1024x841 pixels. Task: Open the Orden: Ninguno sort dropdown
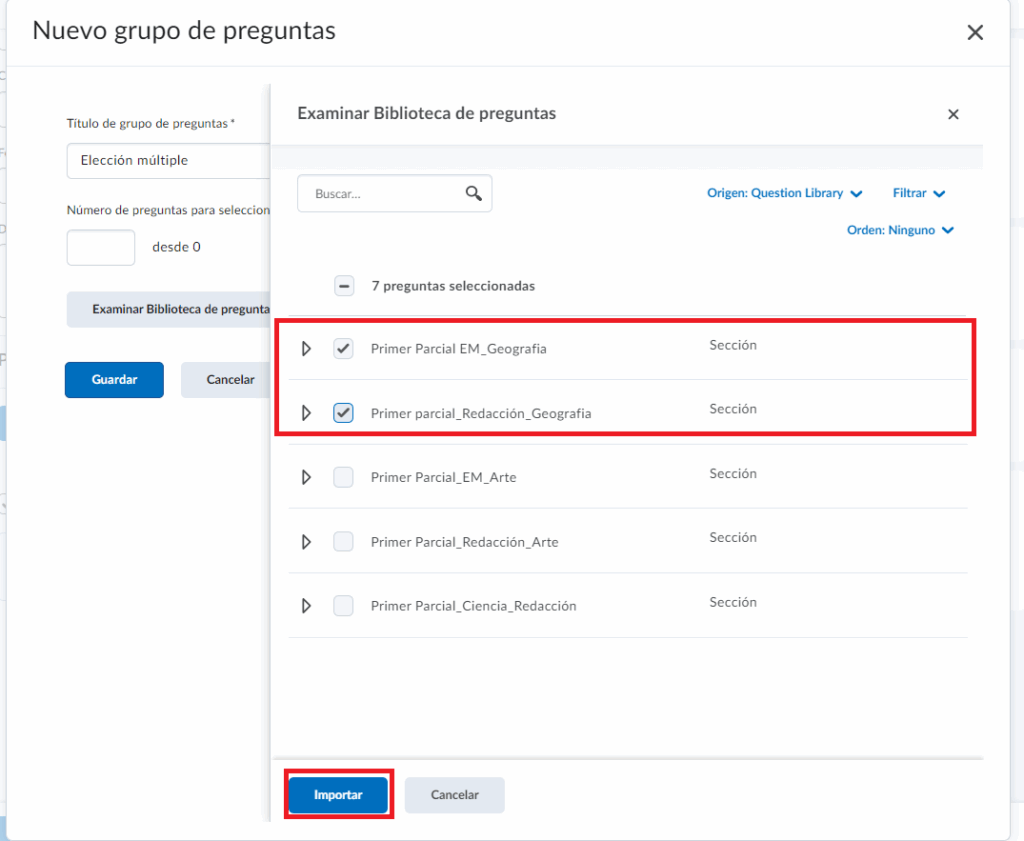tap(900, 230)
